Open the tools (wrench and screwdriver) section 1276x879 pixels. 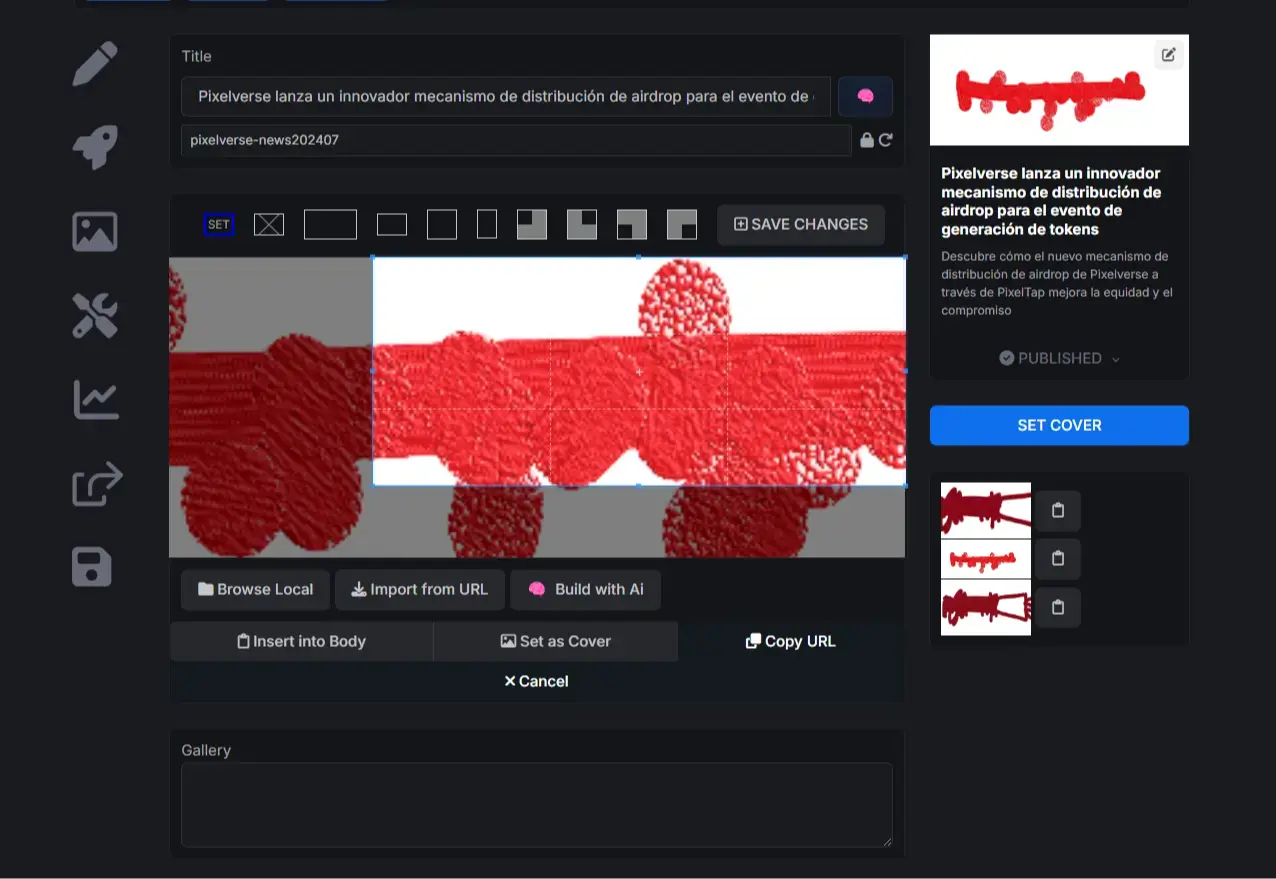(x=95, y=315)
